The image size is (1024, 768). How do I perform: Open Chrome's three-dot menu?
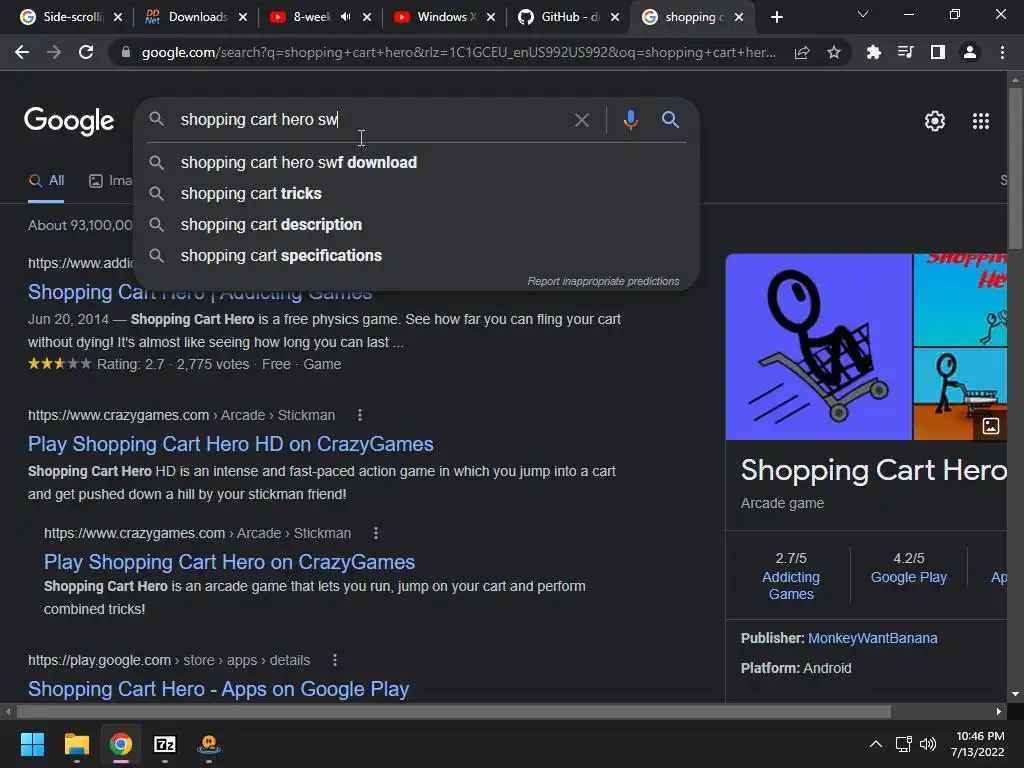pos(1002,52)
